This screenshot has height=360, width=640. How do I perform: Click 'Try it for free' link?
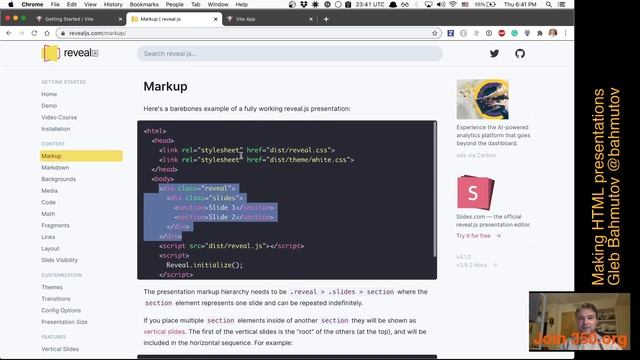(478, 236)
